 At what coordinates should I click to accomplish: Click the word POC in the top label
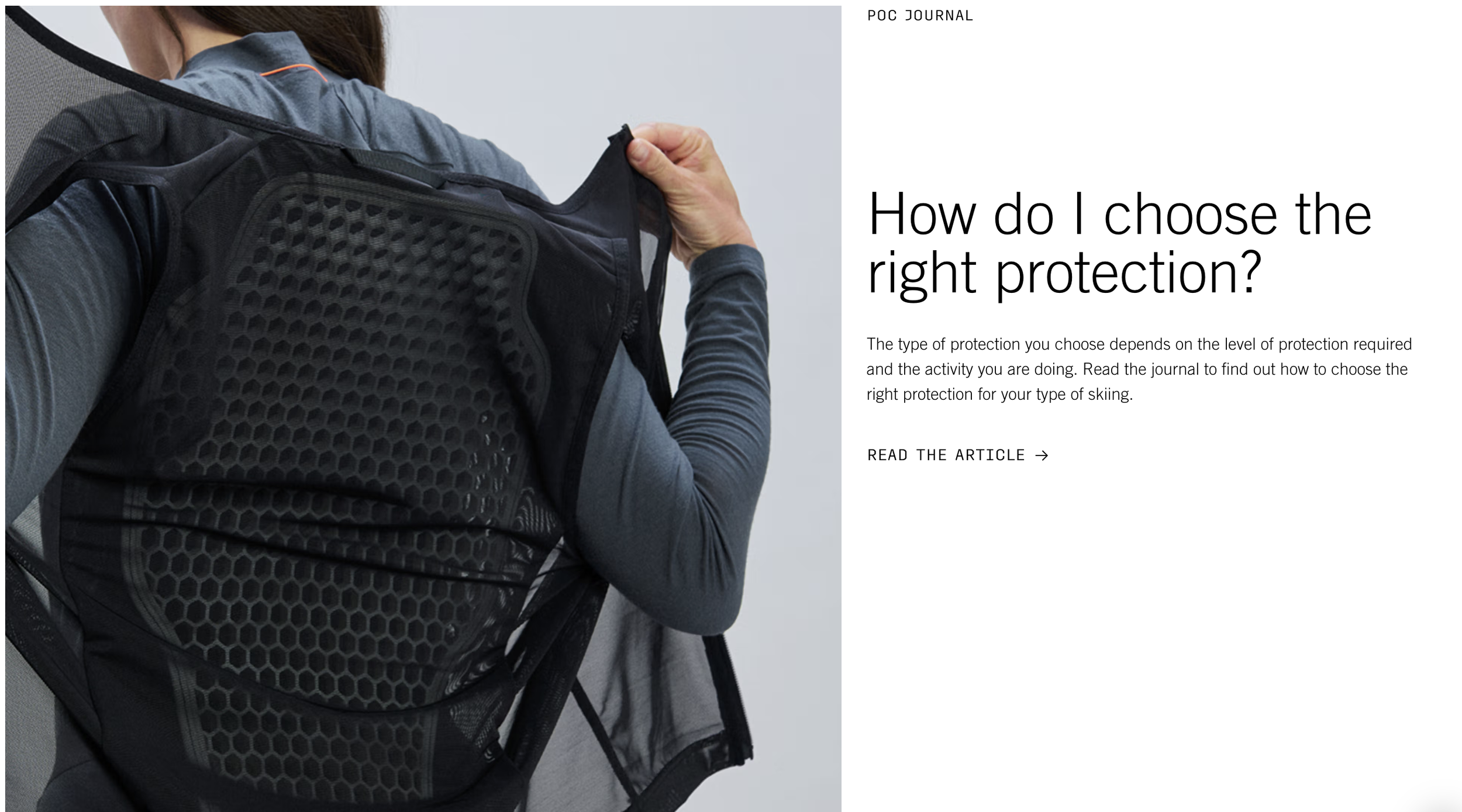click(882, 16)
